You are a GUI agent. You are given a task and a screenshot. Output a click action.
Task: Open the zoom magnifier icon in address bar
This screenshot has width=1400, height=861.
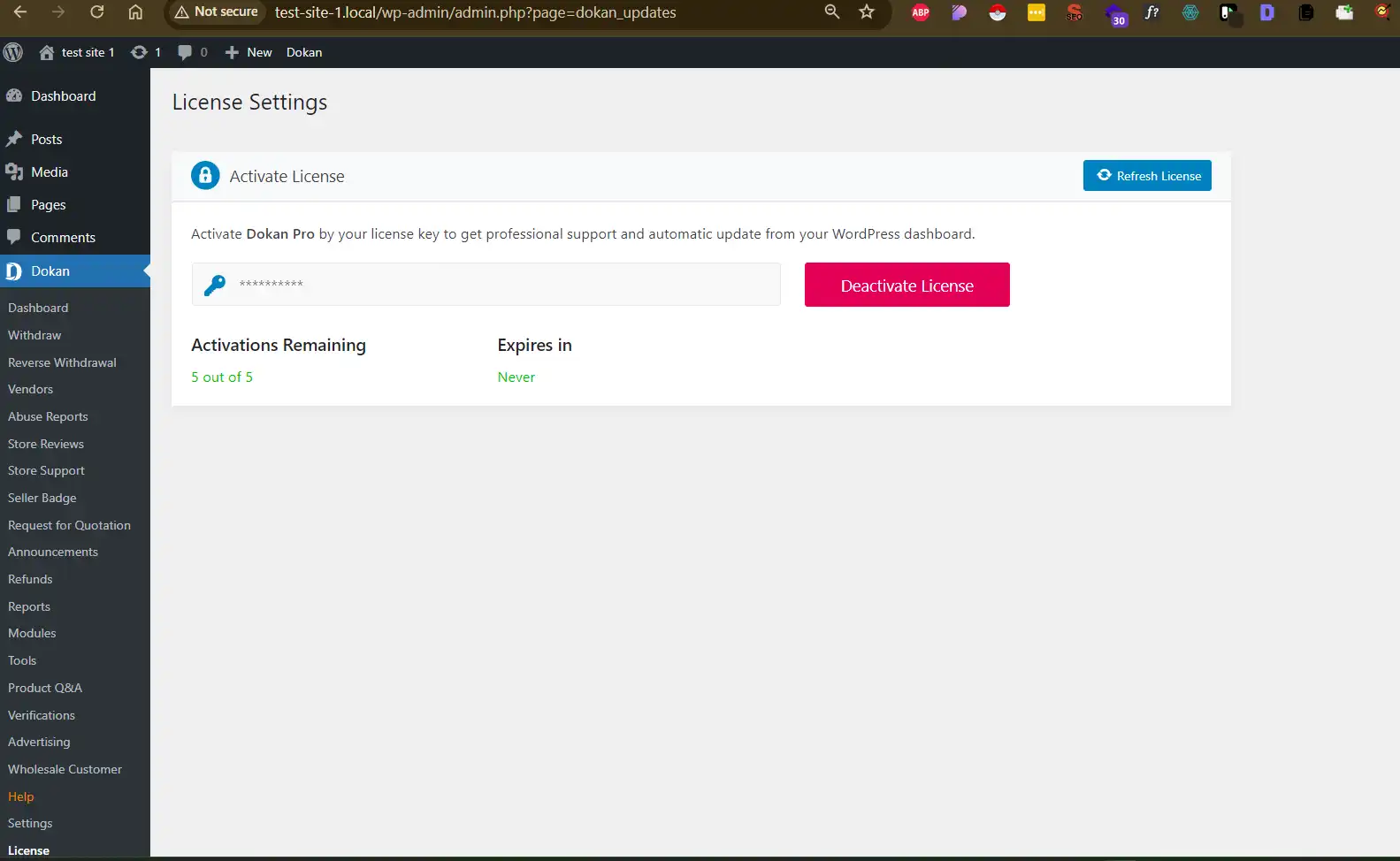pos(832,12)
